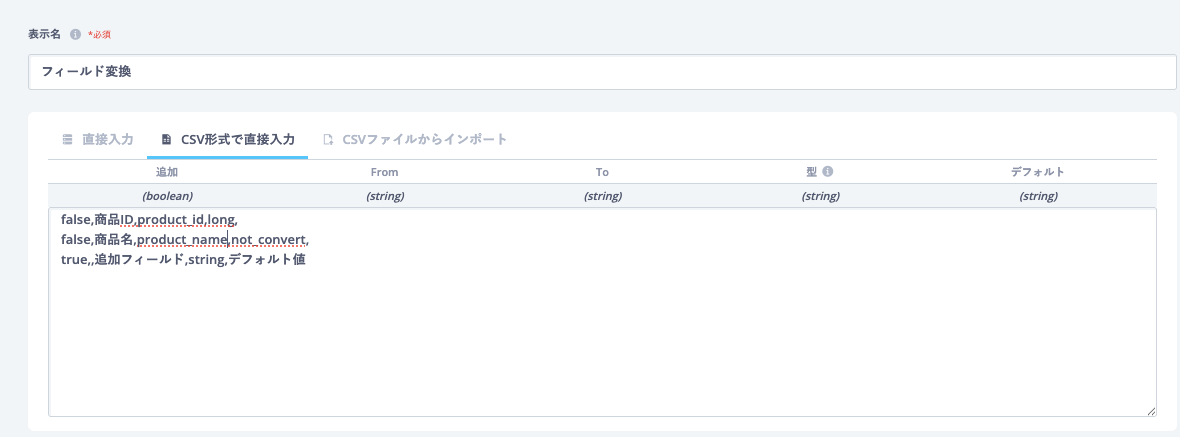Click the (boolean) type label
Image resolution: width=1180 pixels, height=437 pixels.
167,196
